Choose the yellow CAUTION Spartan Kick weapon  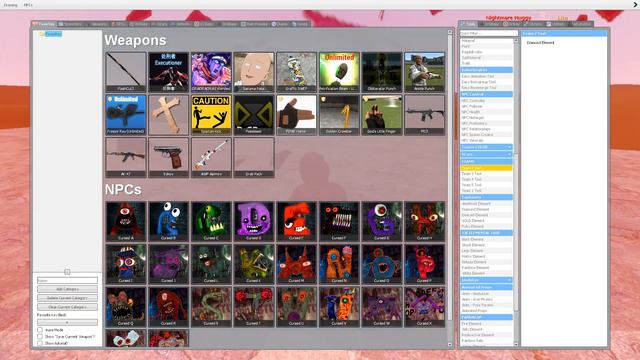click(211, 115)
